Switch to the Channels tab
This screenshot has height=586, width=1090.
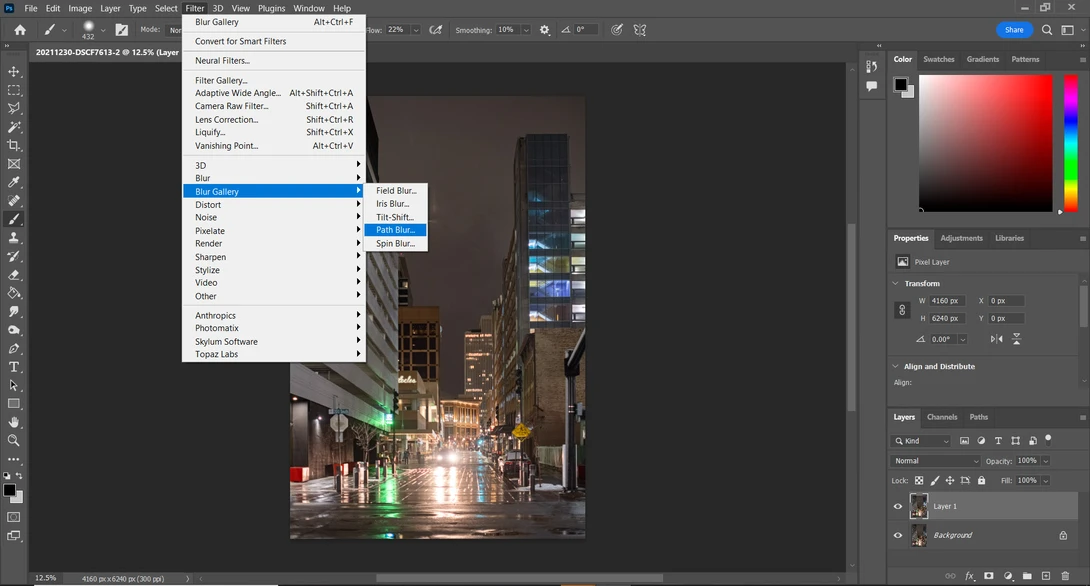(x=942, y=417)
